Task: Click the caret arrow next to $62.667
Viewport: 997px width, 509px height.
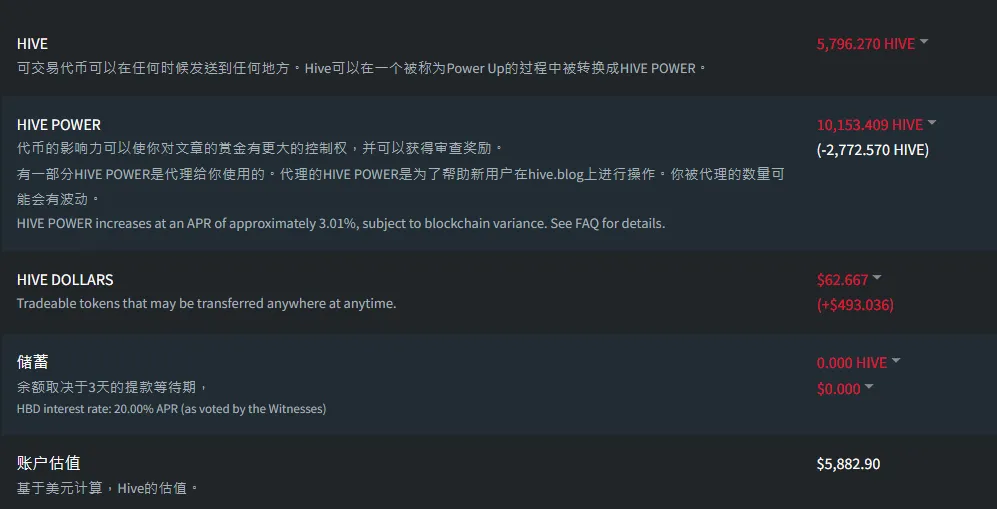Action: (877, 277)
